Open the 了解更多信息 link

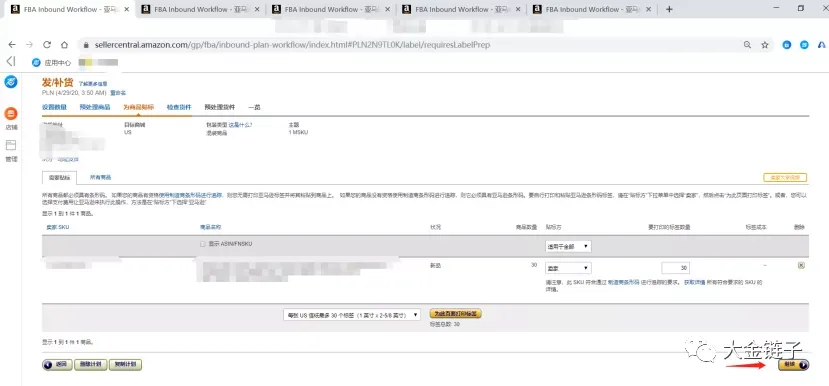point(93,84)
